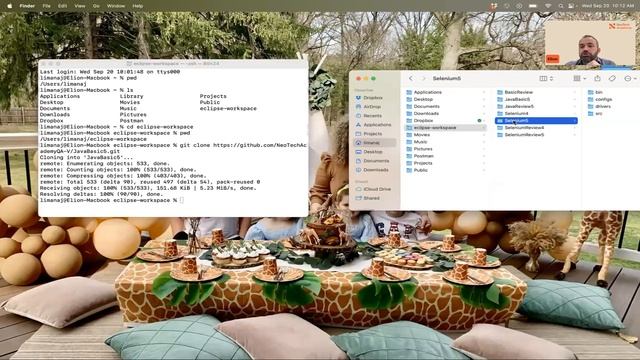Select SeleniumReview5 folder
The width and height of the screenshot is (640, 360).
(x=536, y=135)
